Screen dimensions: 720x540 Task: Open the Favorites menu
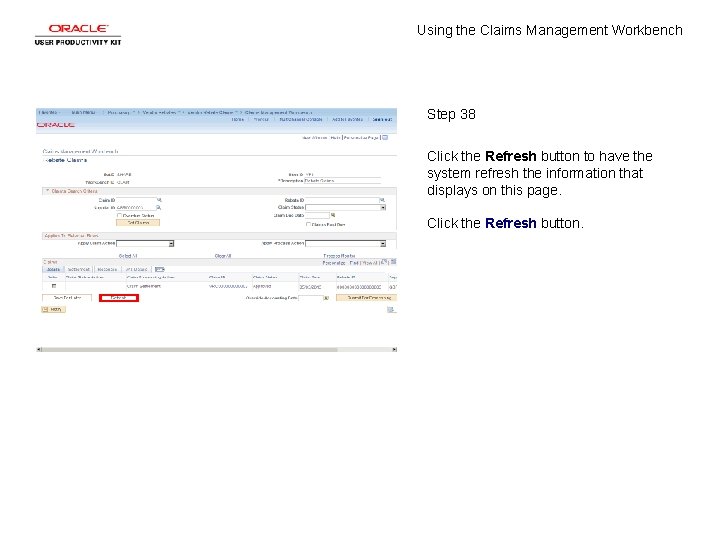click(48, 112)
